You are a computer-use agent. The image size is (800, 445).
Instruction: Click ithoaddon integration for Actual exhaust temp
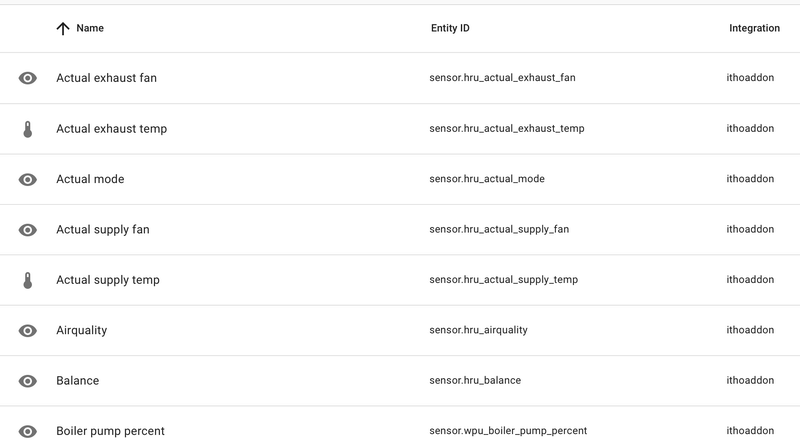pos(750,128)
